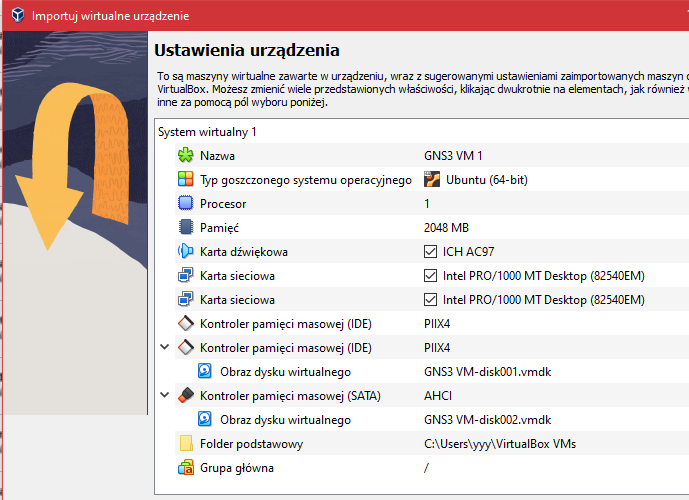
Task: Click the guest OS type icon
Action: click(185, 179)
